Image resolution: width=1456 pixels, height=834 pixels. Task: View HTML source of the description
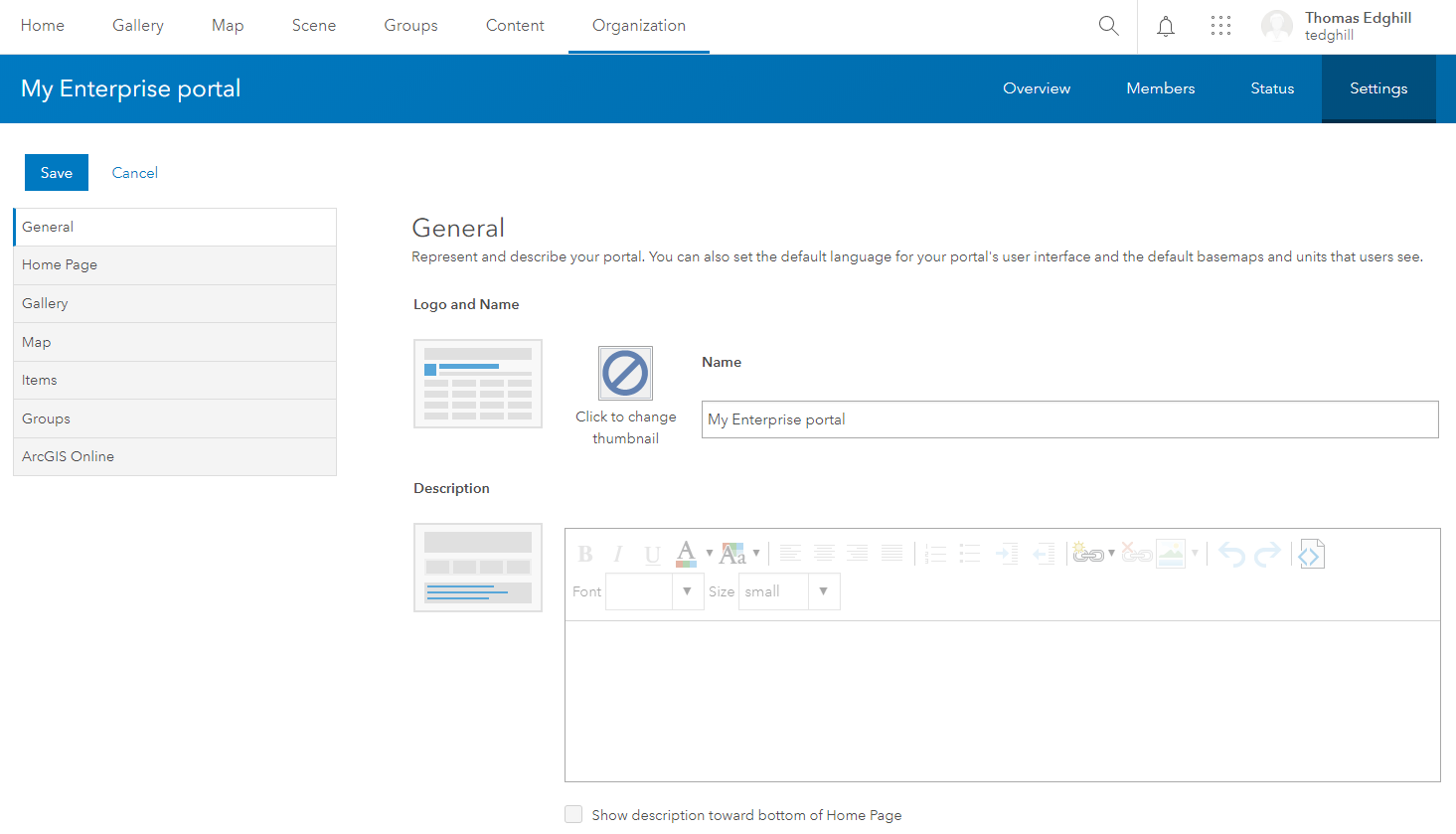click(1311, 554)
